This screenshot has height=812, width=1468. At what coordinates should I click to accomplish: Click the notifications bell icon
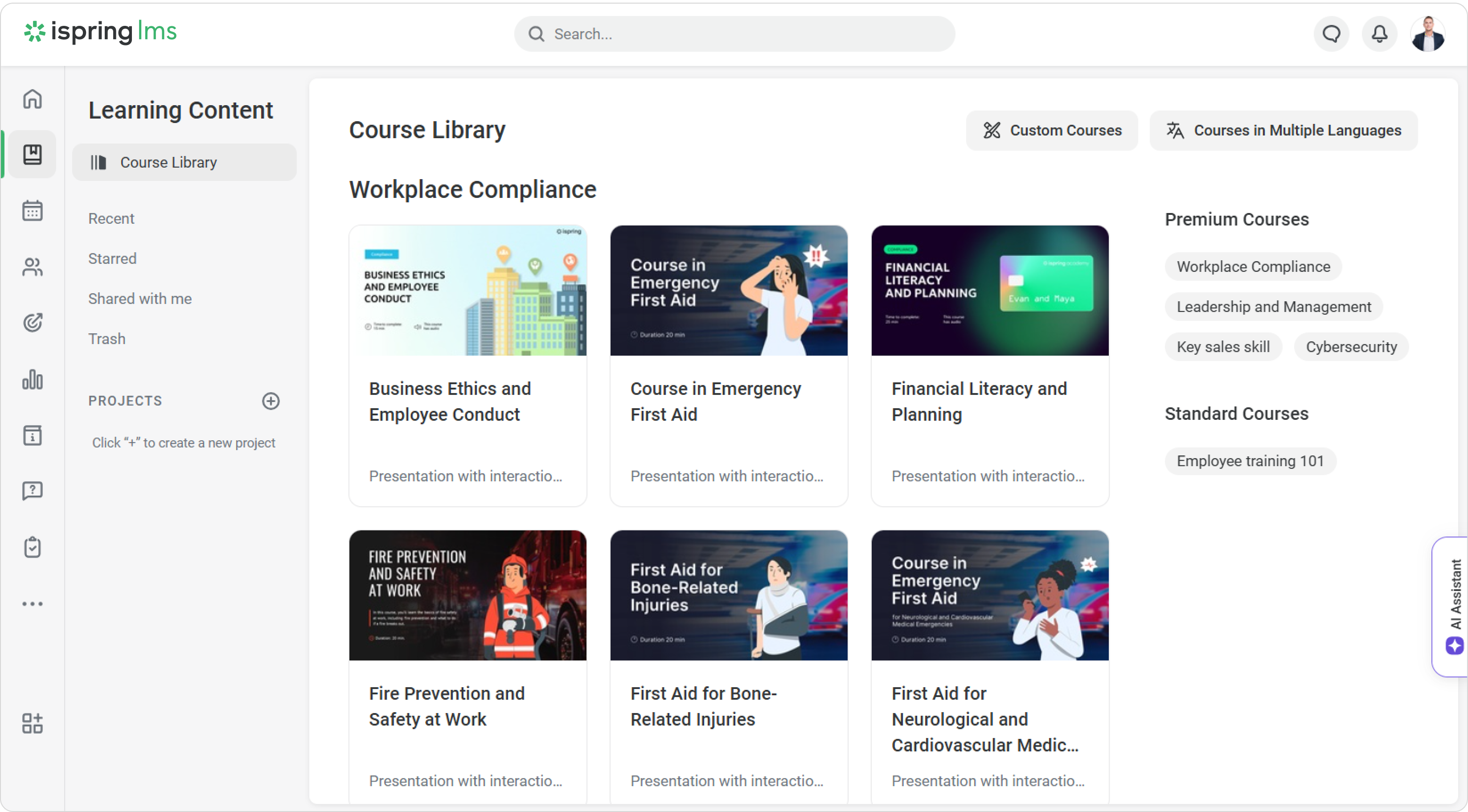pos(1379,34)
